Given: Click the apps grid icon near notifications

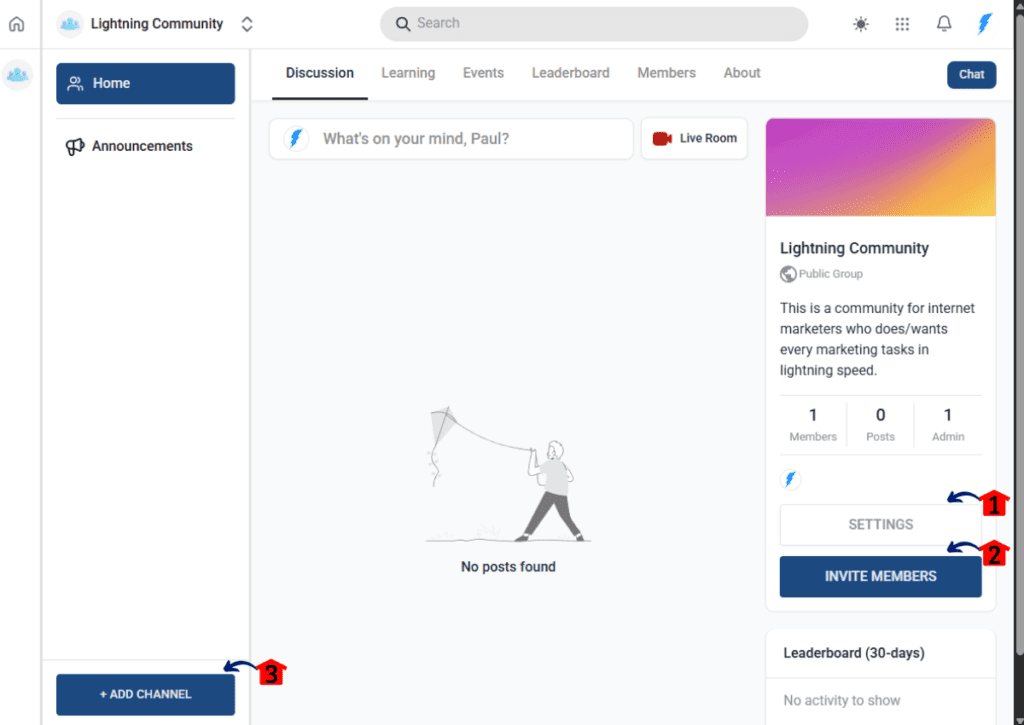Looking at the screenshot, I should (x=902, y=23).
